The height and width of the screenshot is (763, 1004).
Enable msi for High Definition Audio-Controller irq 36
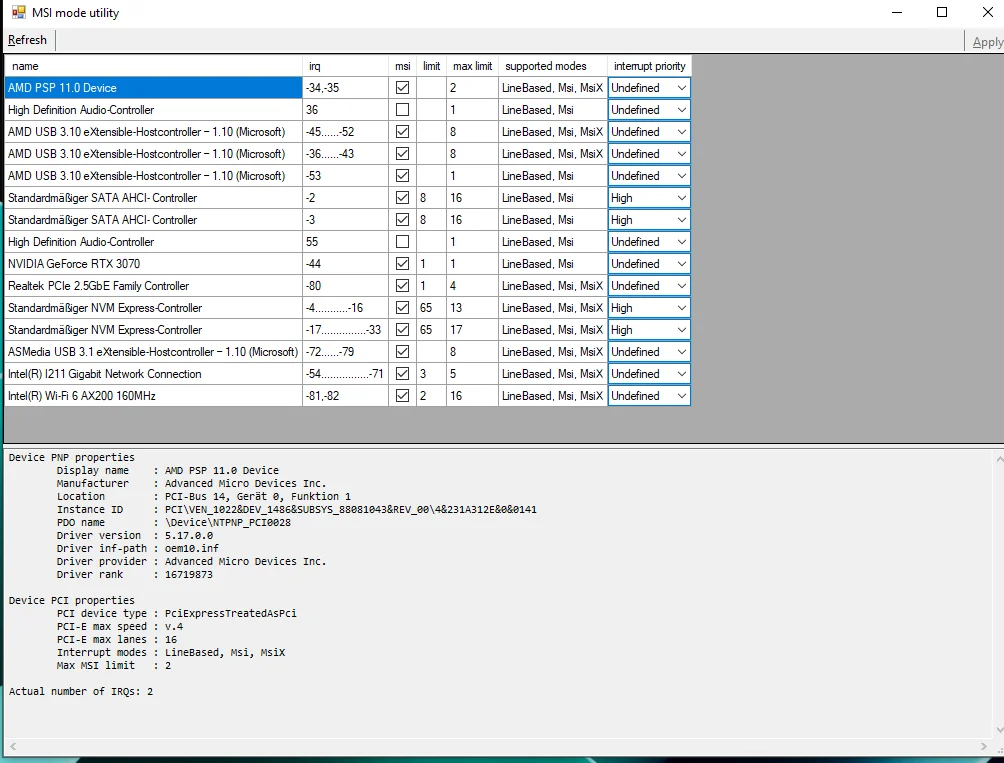click(x=402, y=110)
